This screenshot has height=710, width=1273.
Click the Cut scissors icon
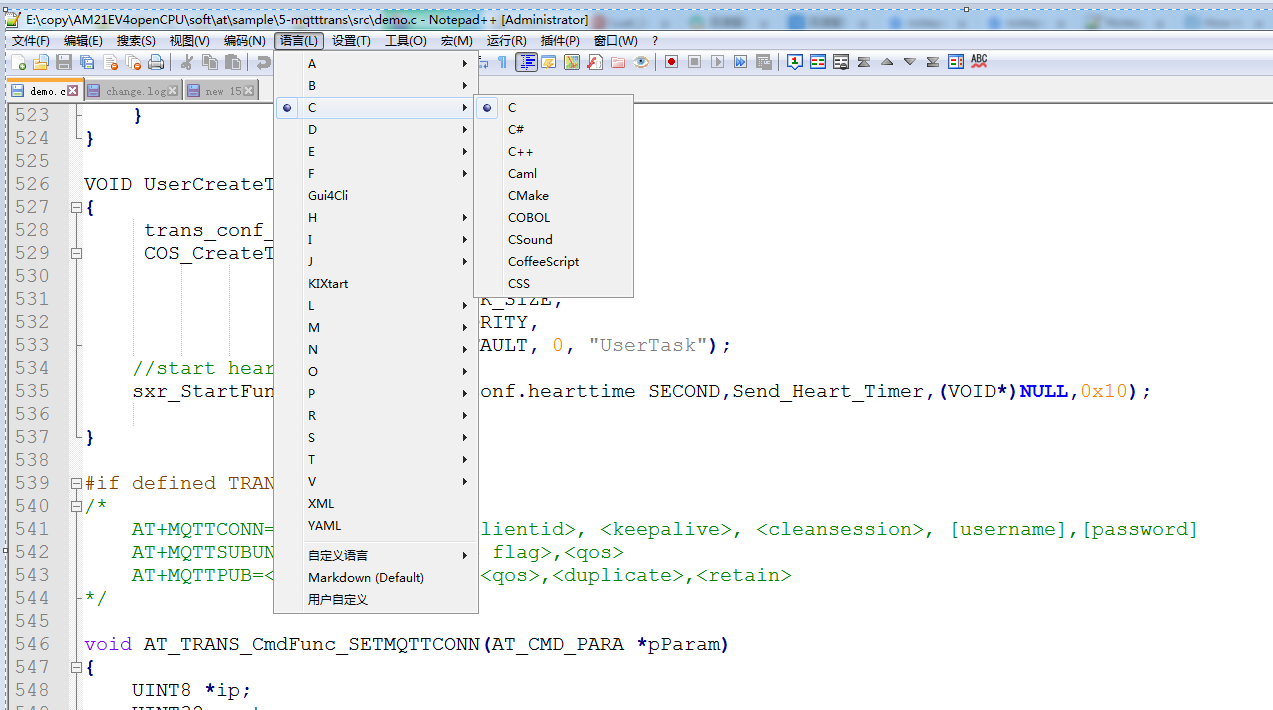point(187,62)
